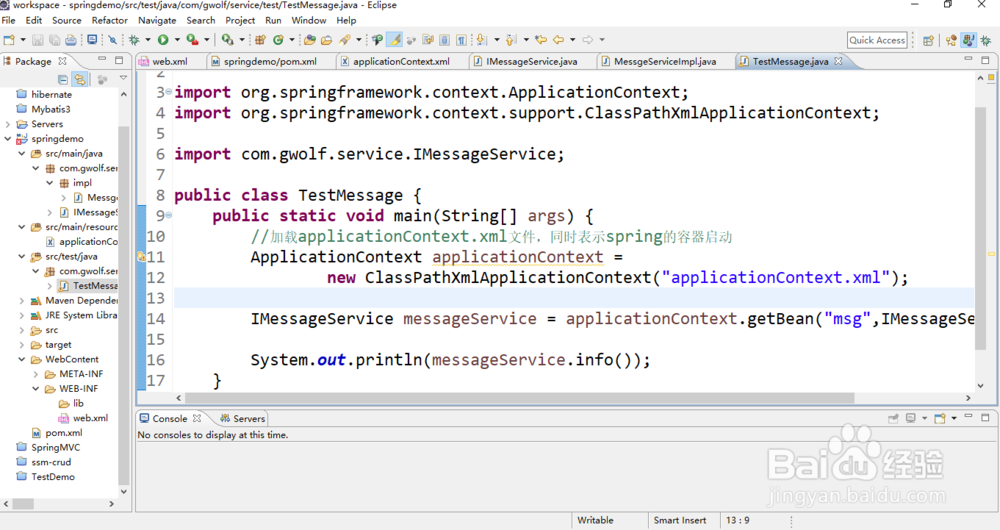
Task: Toggle Show Whitespace Characters pilcrow
Action: (x=461, y=40)
